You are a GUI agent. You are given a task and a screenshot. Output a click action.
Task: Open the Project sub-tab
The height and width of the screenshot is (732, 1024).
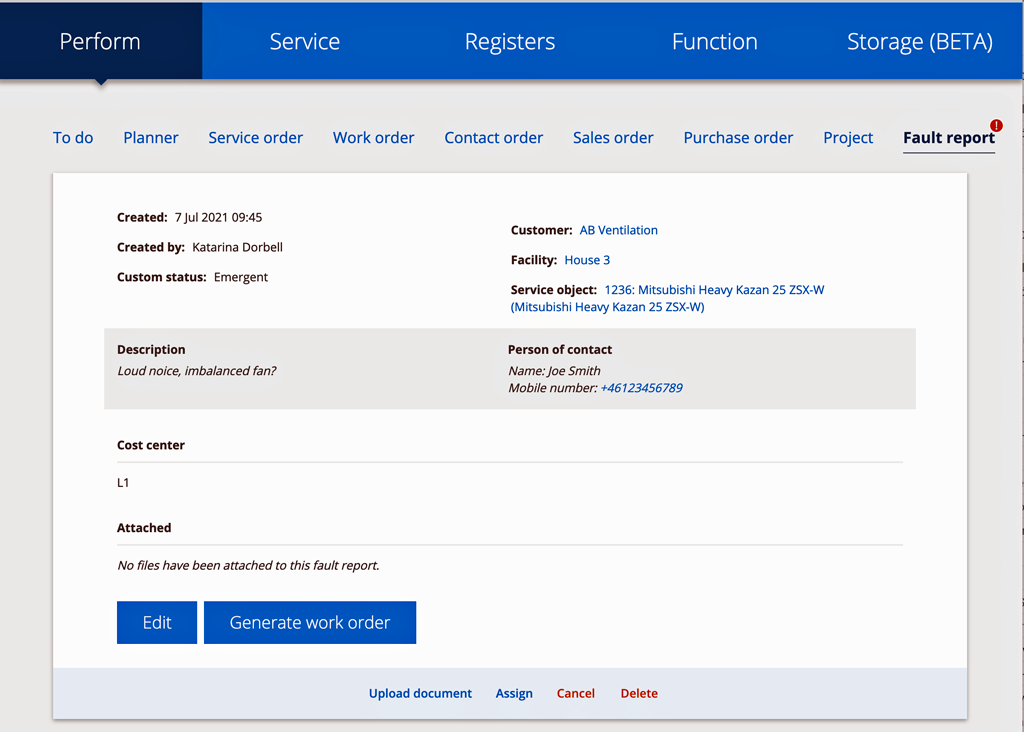[x=848, y=138]
